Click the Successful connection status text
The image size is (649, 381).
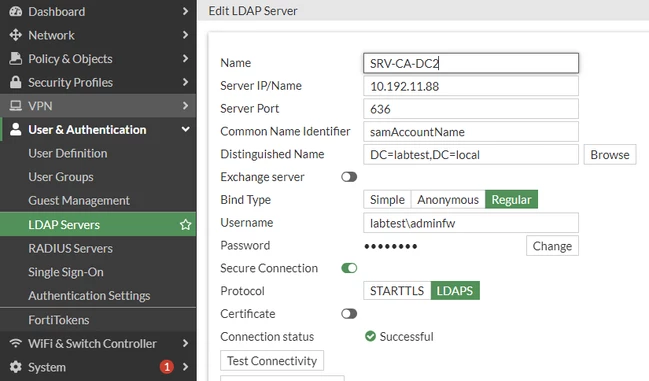coord(406,336)
